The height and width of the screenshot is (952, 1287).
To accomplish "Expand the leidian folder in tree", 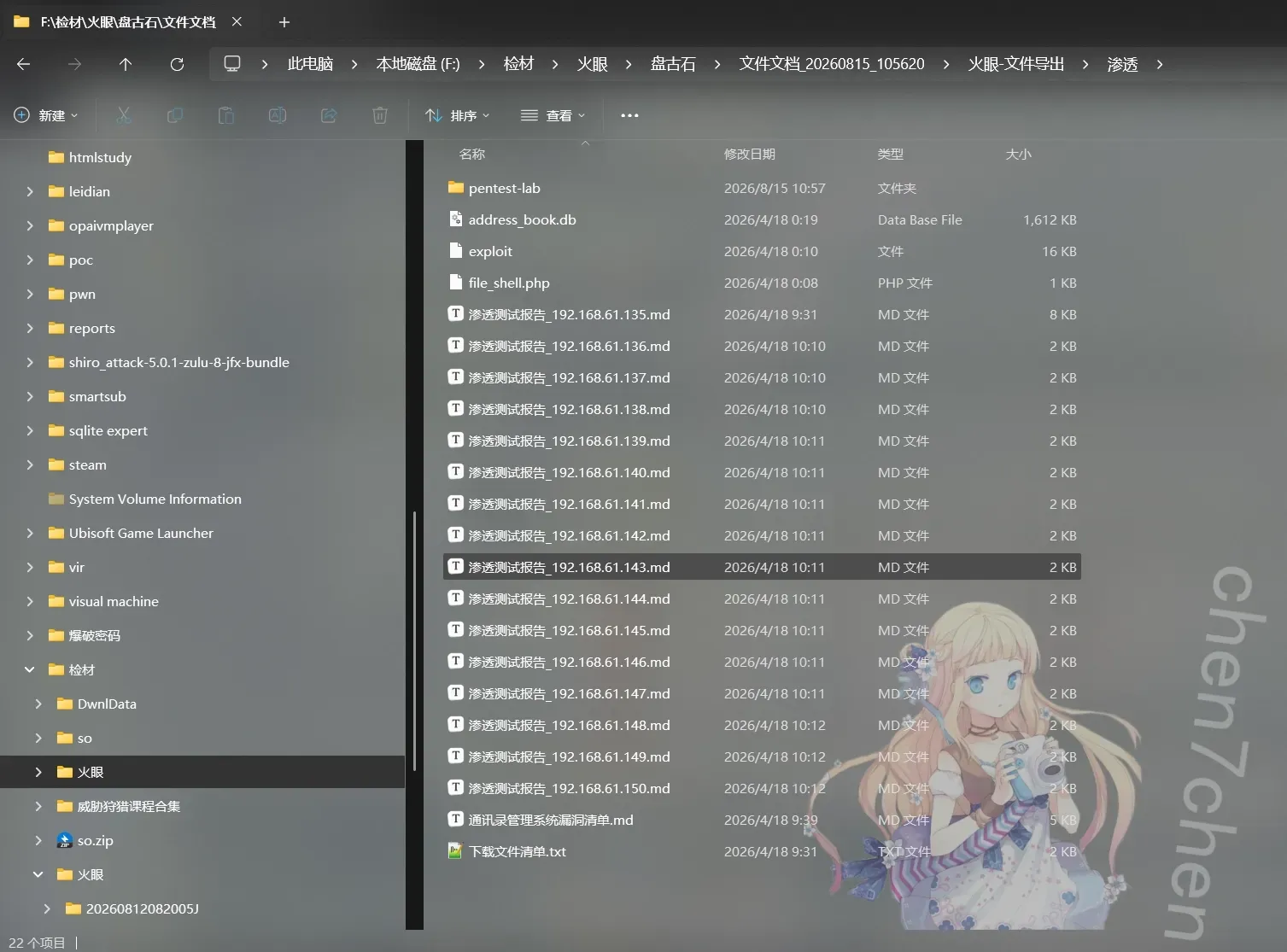I will point(30,191).
